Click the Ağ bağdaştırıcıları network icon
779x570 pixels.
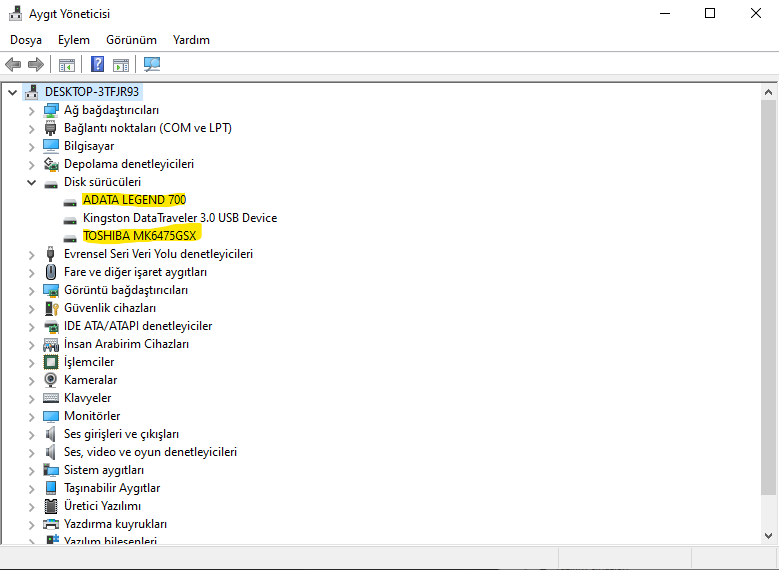click(51, 110)
